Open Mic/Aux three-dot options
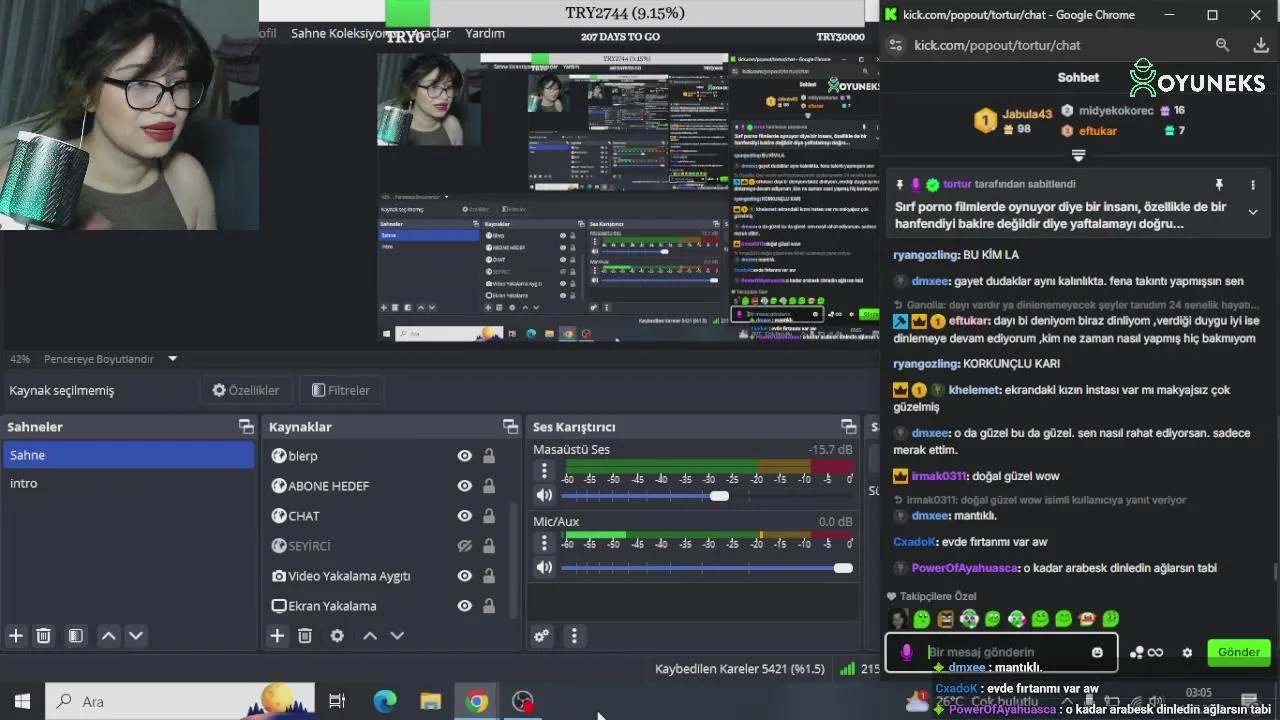 click(x=544, y=543)
